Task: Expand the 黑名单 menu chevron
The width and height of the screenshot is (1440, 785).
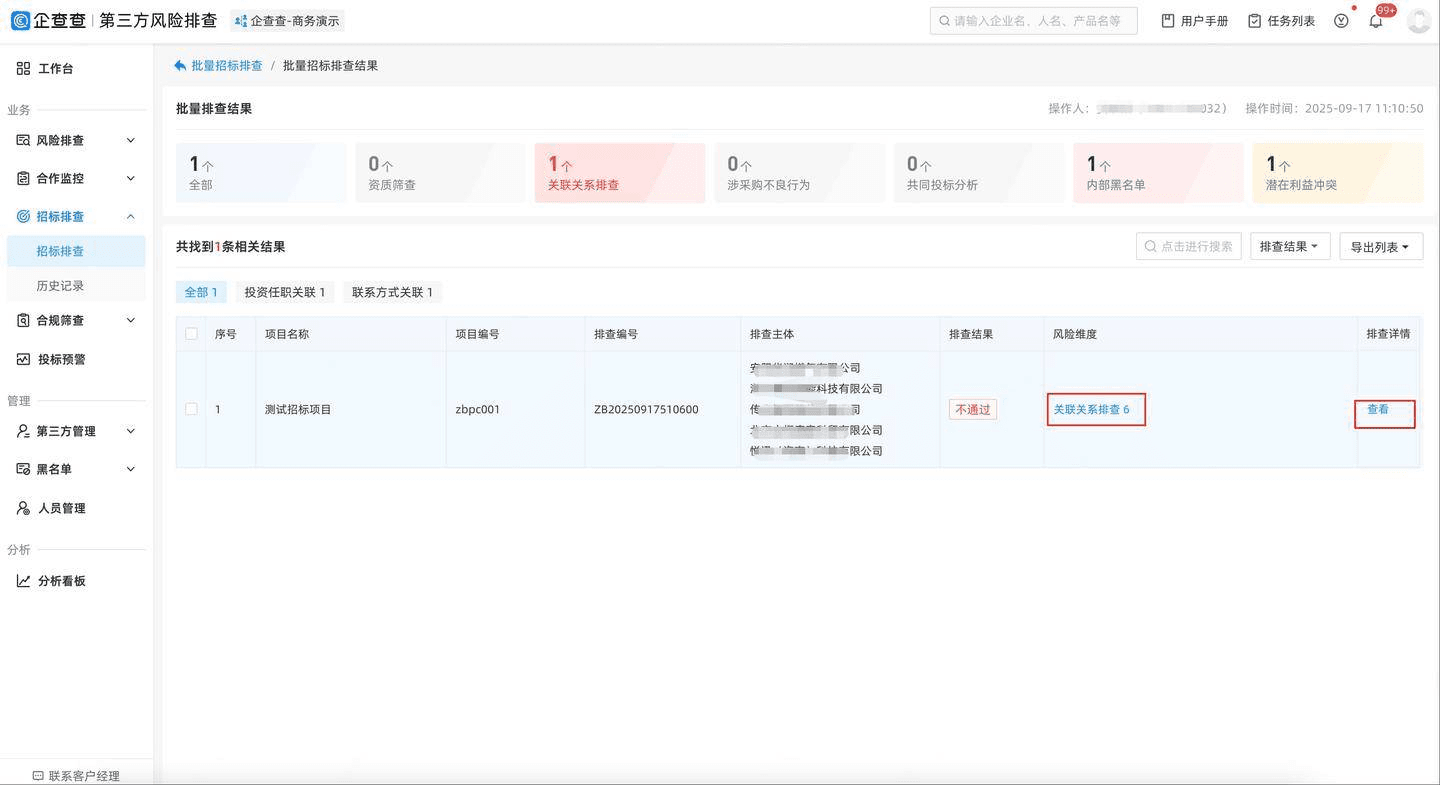Action: tap(130, 469)
